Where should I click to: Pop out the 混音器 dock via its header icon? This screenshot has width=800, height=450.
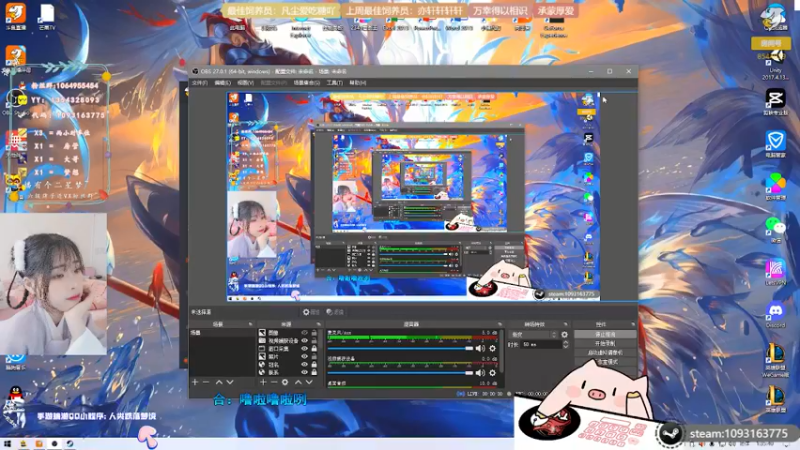(499, 324)
